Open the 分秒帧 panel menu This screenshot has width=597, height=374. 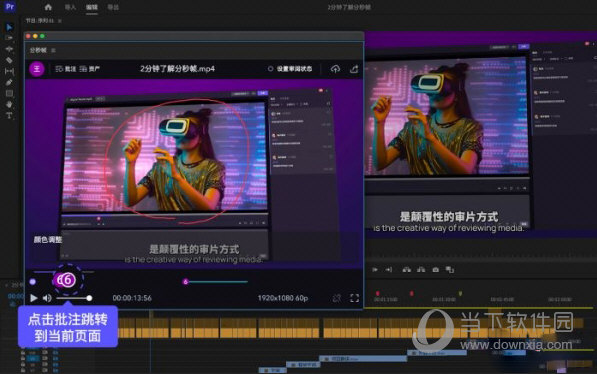point(53,50)
